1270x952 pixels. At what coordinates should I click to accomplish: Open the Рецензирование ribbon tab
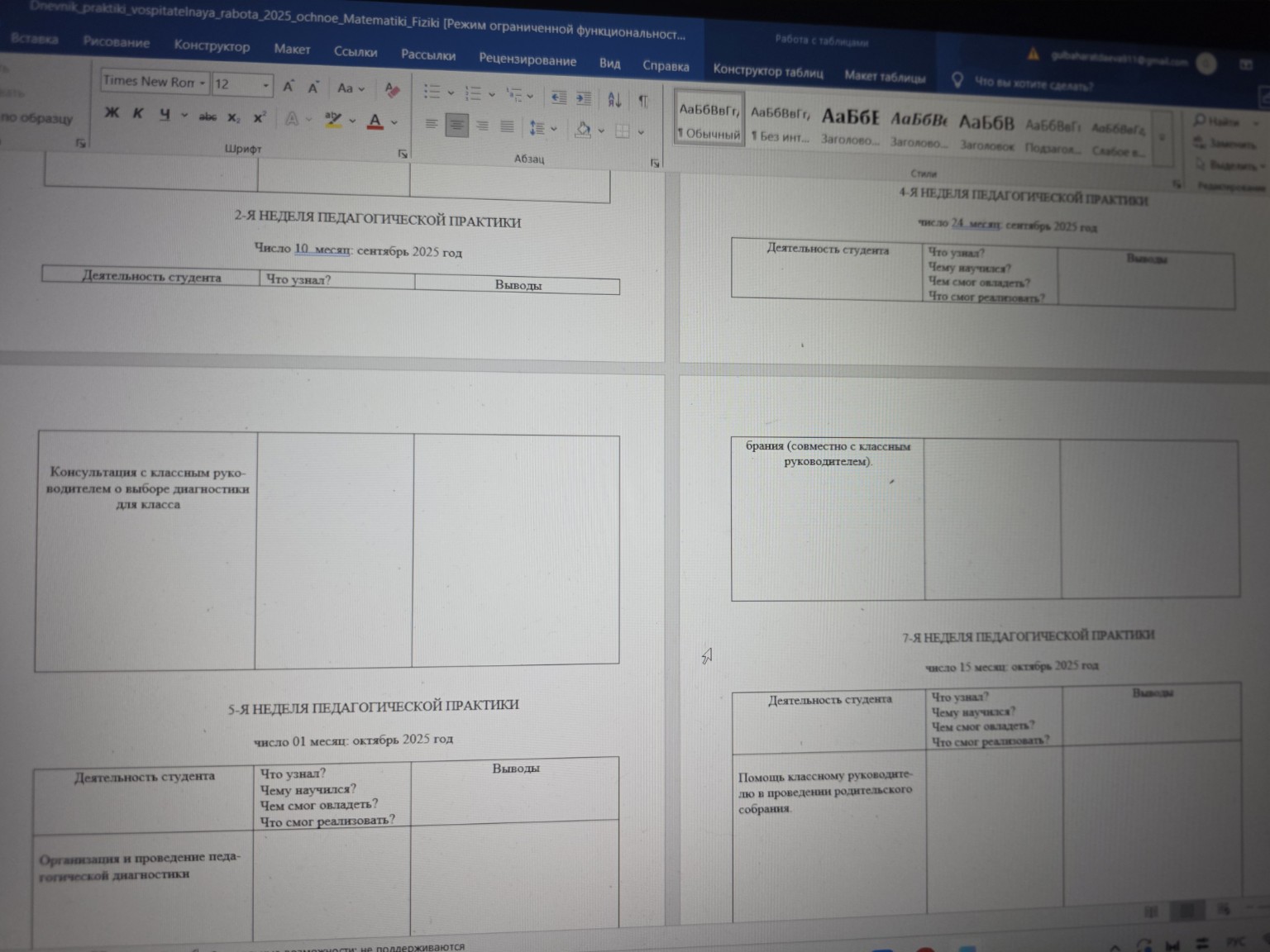click(527, 60)
